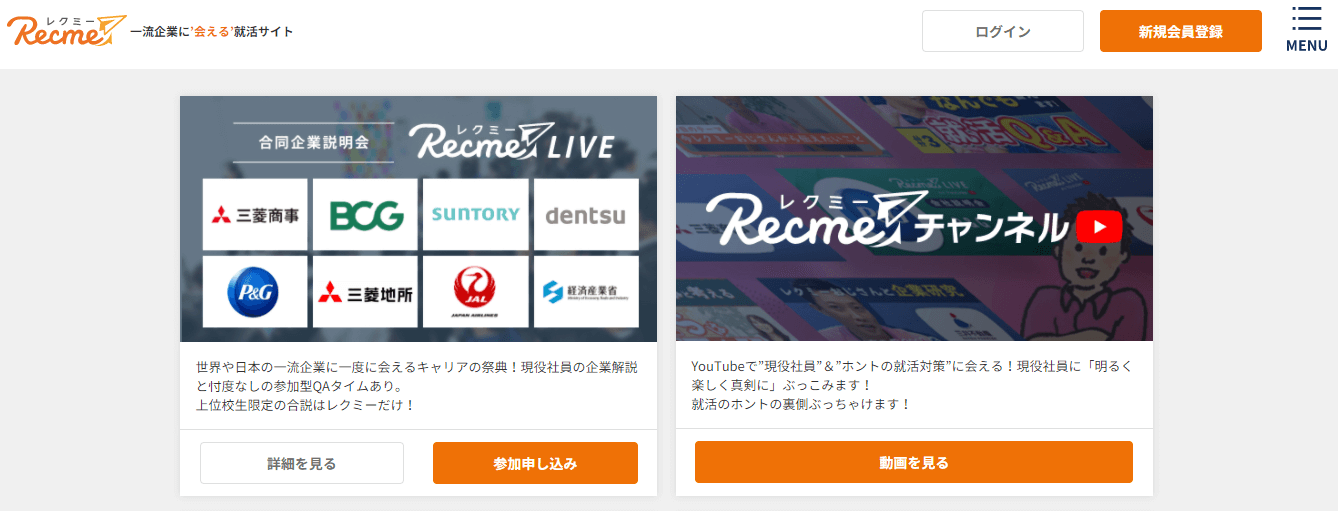
Task: Click the JAL Japan Airlines logo tile
Action: [475, 292]
